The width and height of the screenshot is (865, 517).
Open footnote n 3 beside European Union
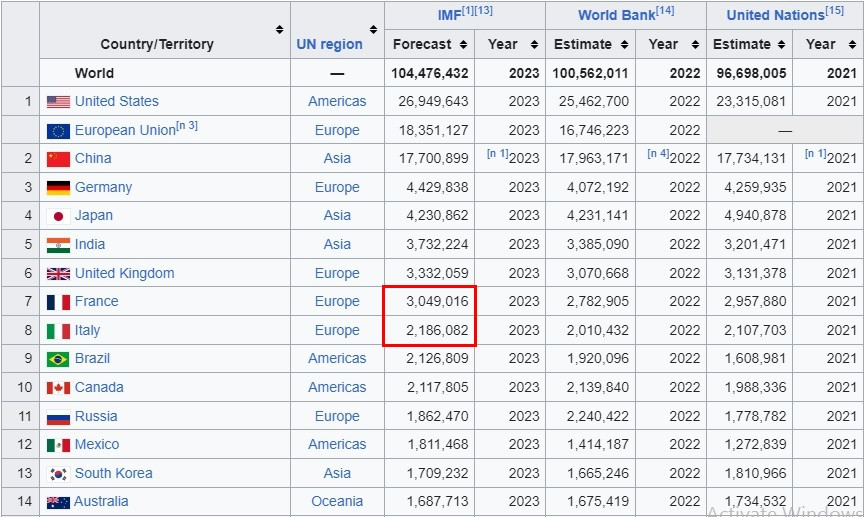point(187,126)
